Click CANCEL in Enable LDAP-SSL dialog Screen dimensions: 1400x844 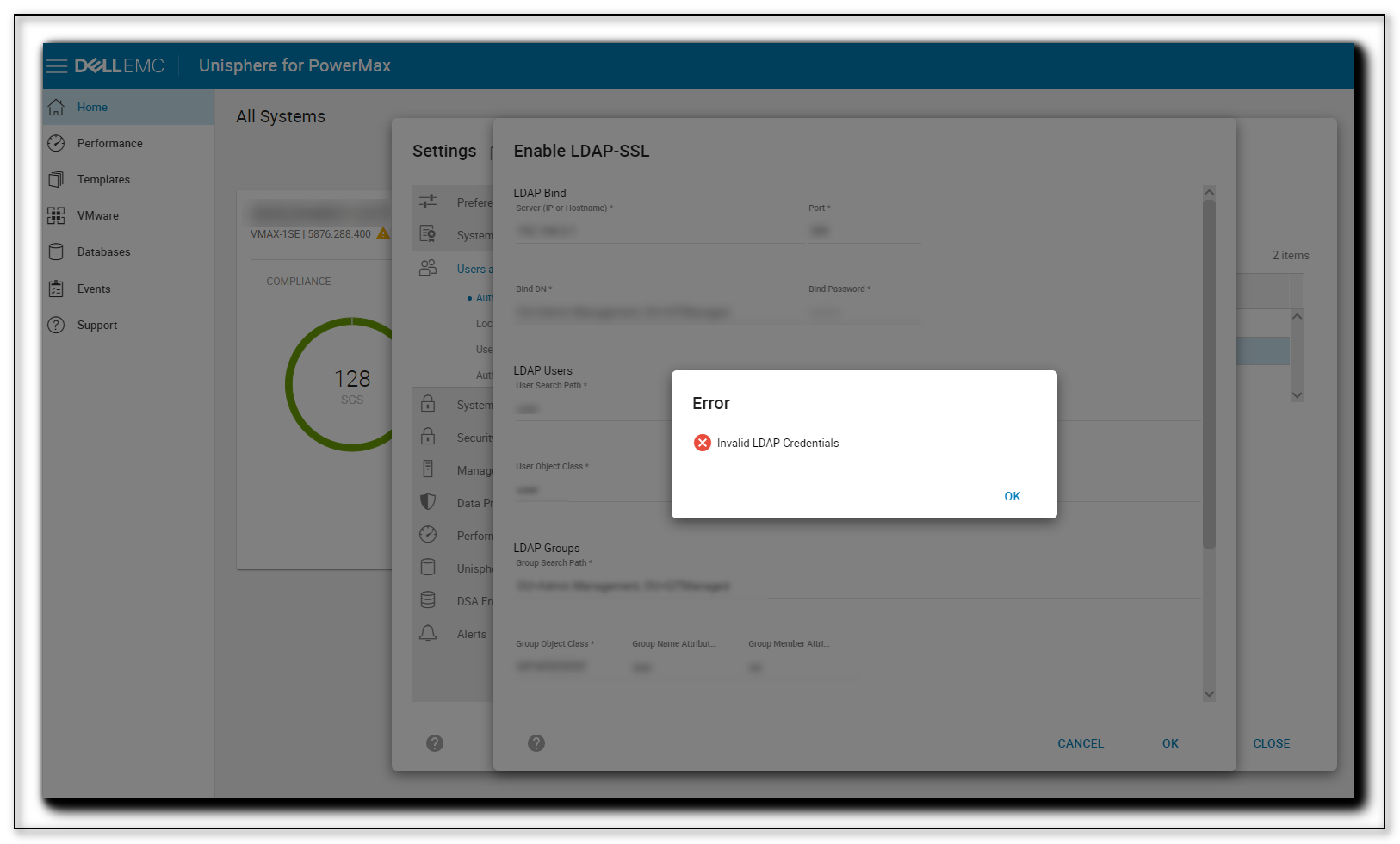coord(1081,743)
